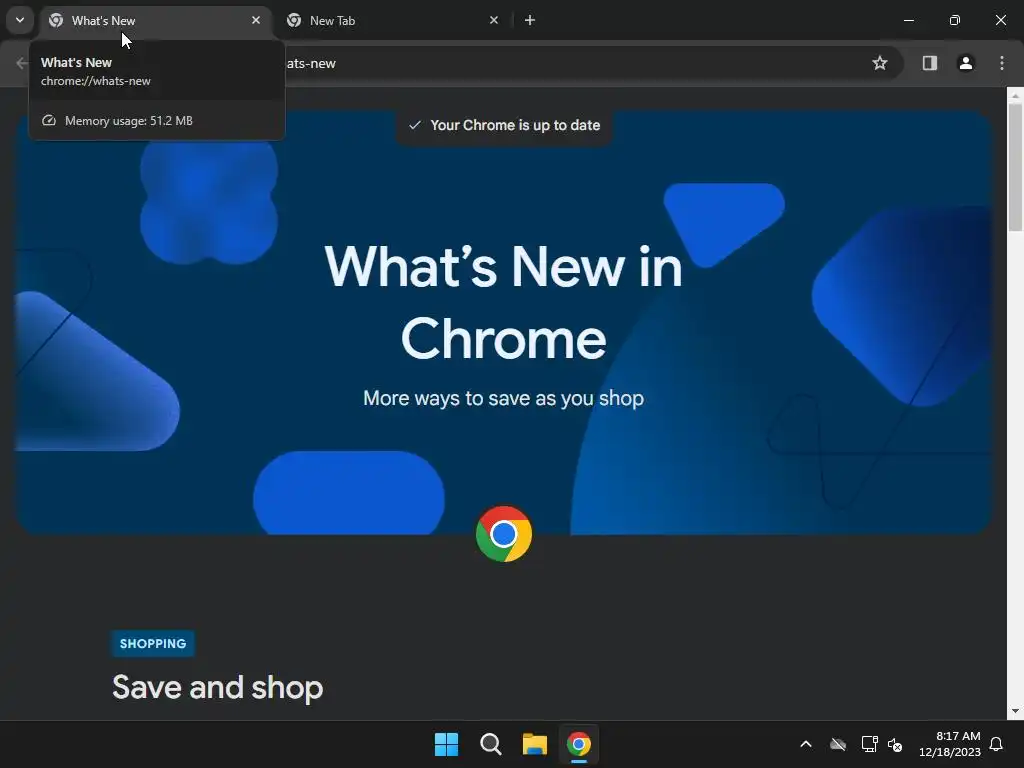The image size is (1024, 768).
Task: Click the OneDrive cloud tray icon
Action: (838, 744)
